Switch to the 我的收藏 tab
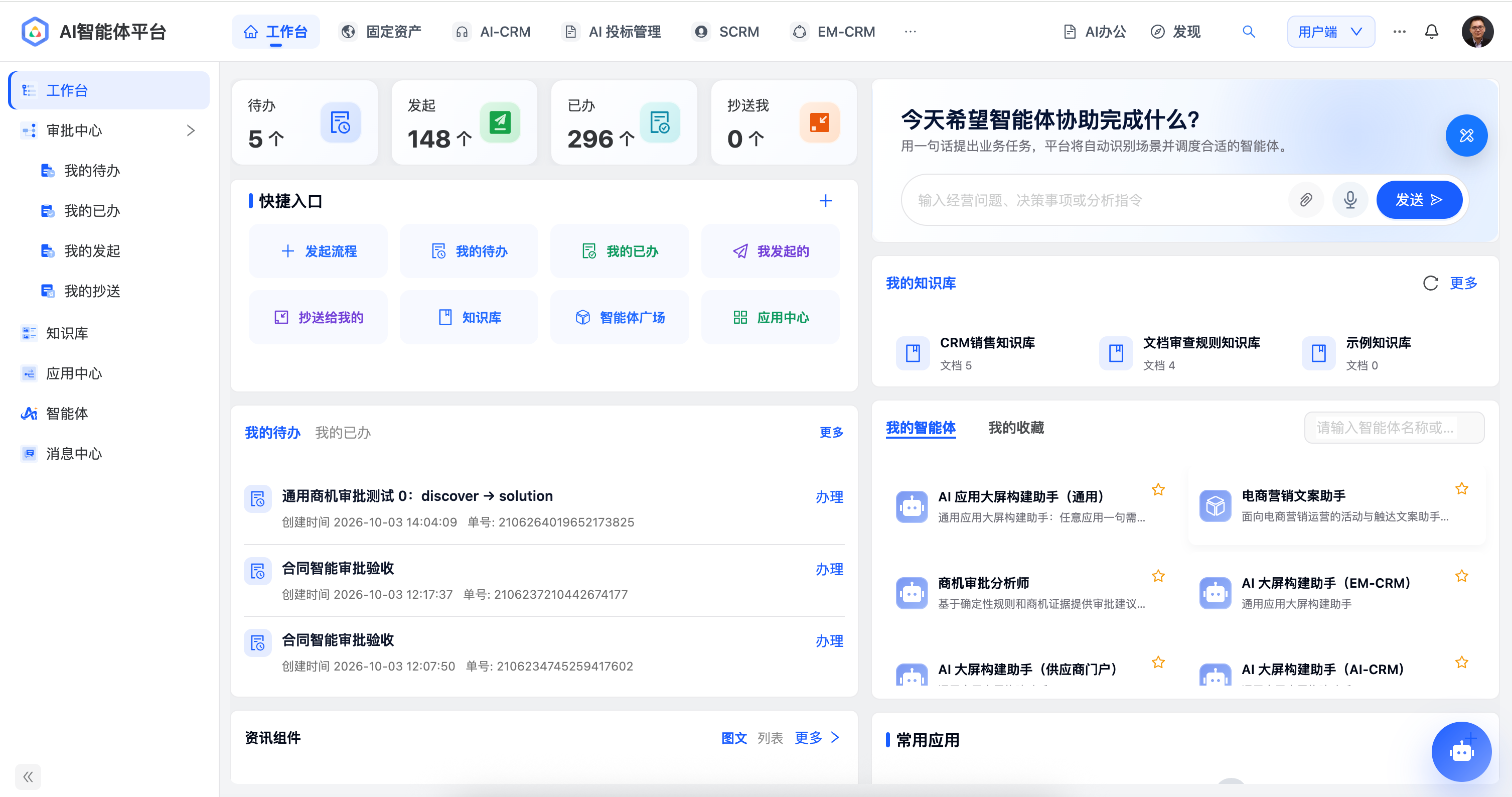 tap(1015, 428)
